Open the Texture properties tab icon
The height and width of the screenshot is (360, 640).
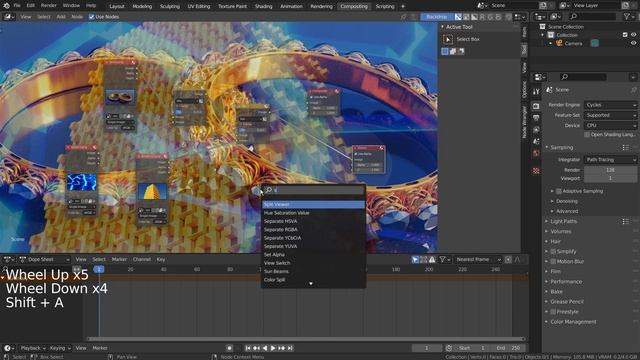point(536,171)
